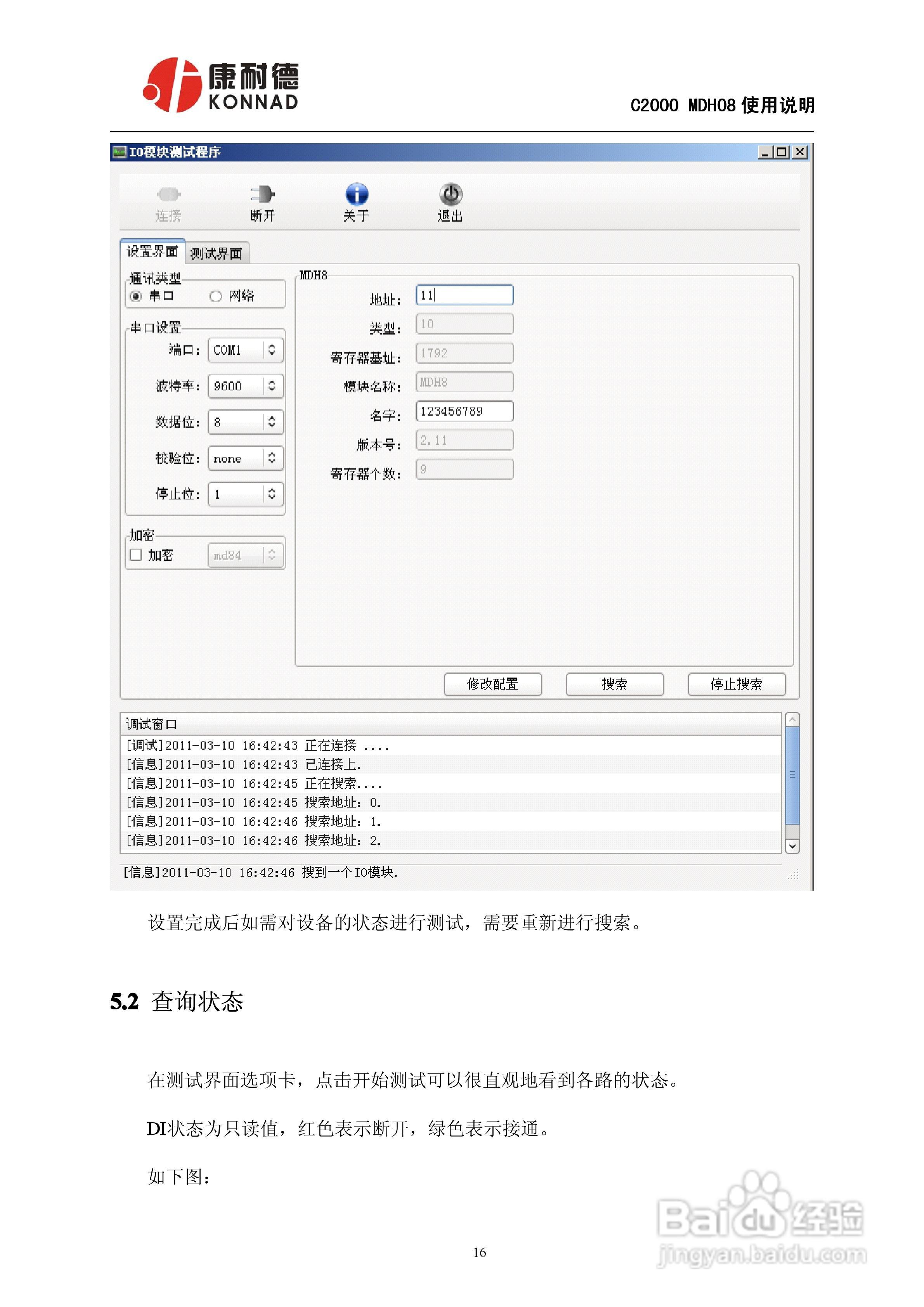Screen dimensions: 924x1307
Task: Click inside the 地址 address field
Action: point(464,295)
